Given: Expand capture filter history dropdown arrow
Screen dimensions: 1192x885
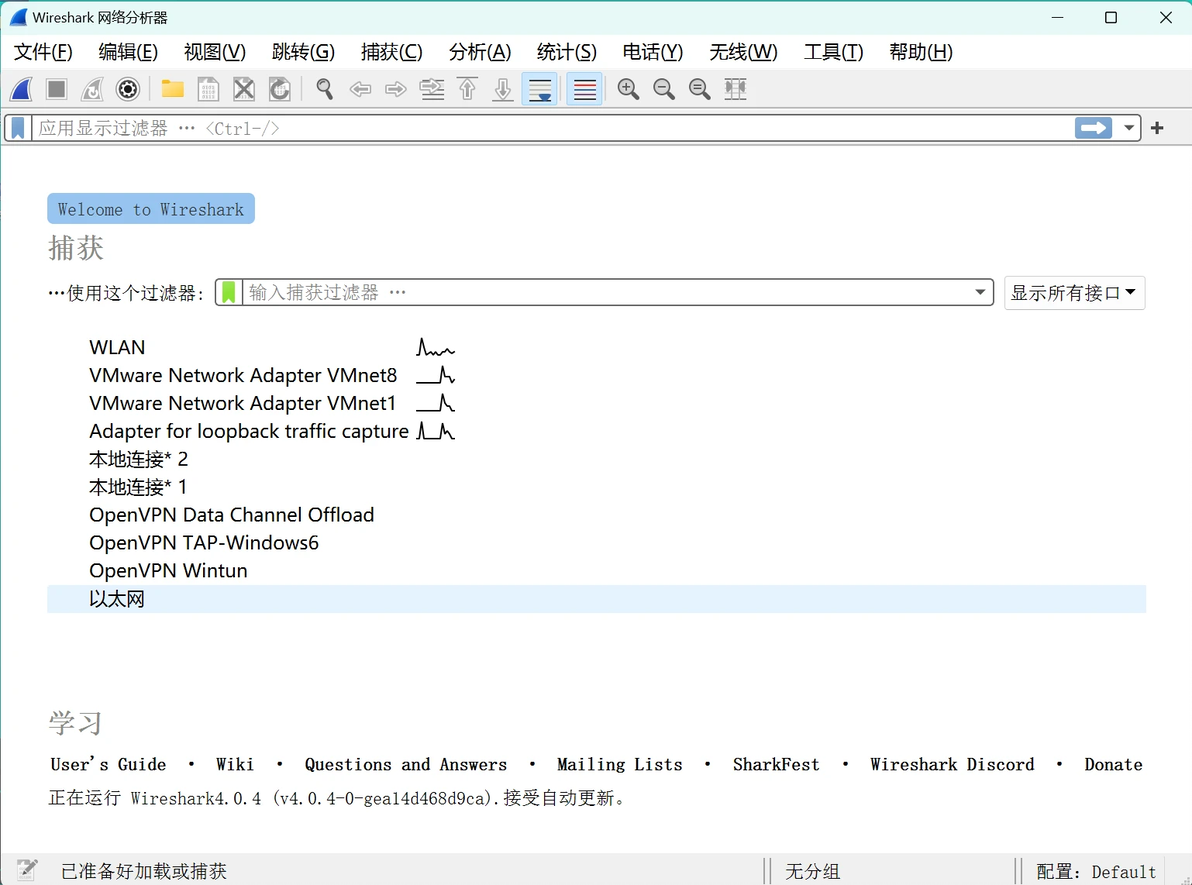Looking at the screenshot, I should (980, 292).
